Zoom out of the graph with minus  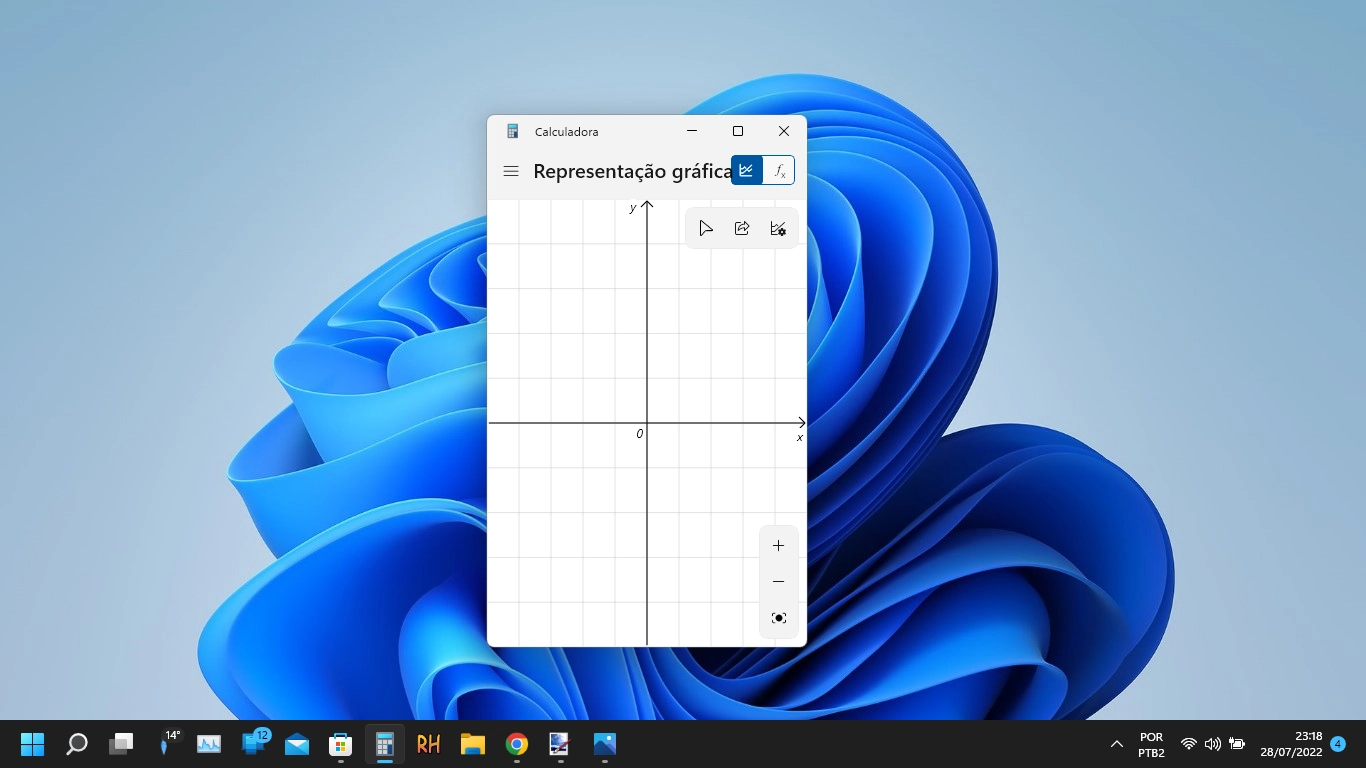[x=779, y=582]
